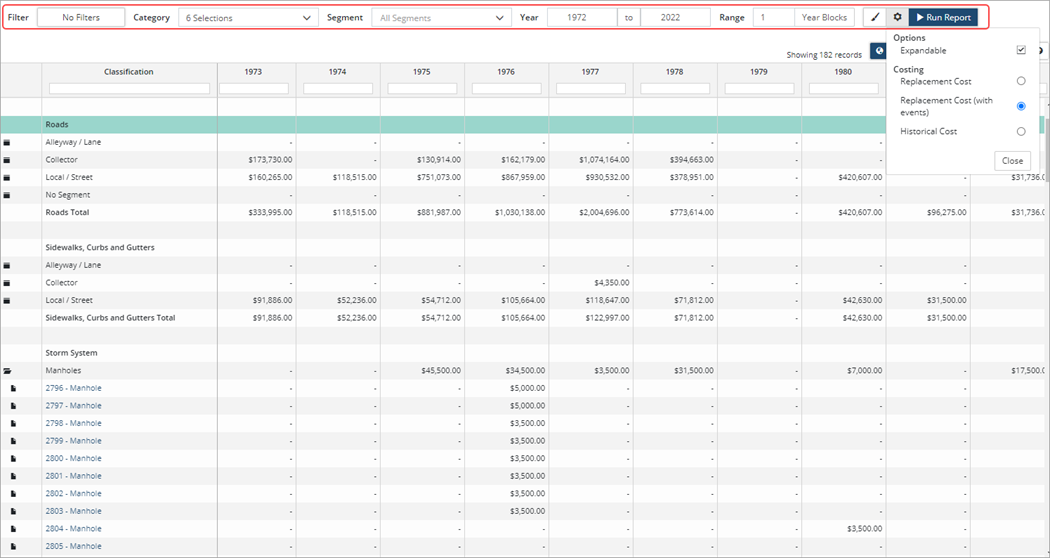
Task: Expand the Roads Alleyway / Lane folder icon
Action: [x=6, y=143]
